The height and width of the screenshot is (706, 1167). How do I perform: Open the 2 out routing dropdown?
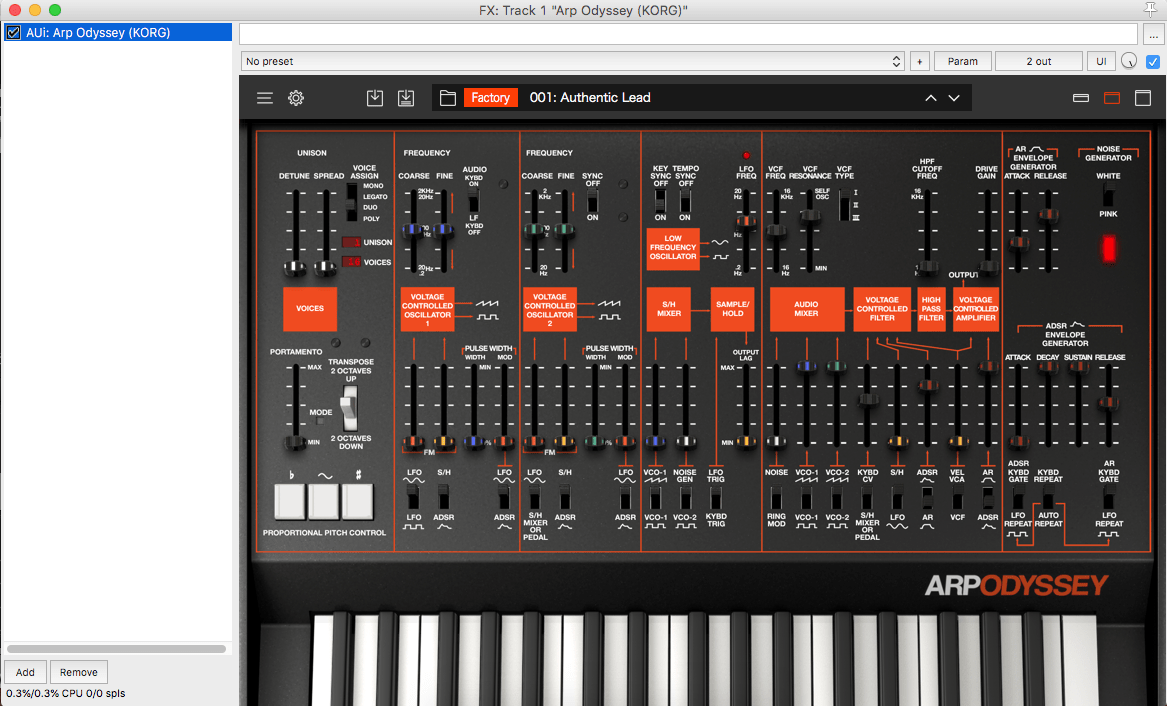tap(1039, 61)
